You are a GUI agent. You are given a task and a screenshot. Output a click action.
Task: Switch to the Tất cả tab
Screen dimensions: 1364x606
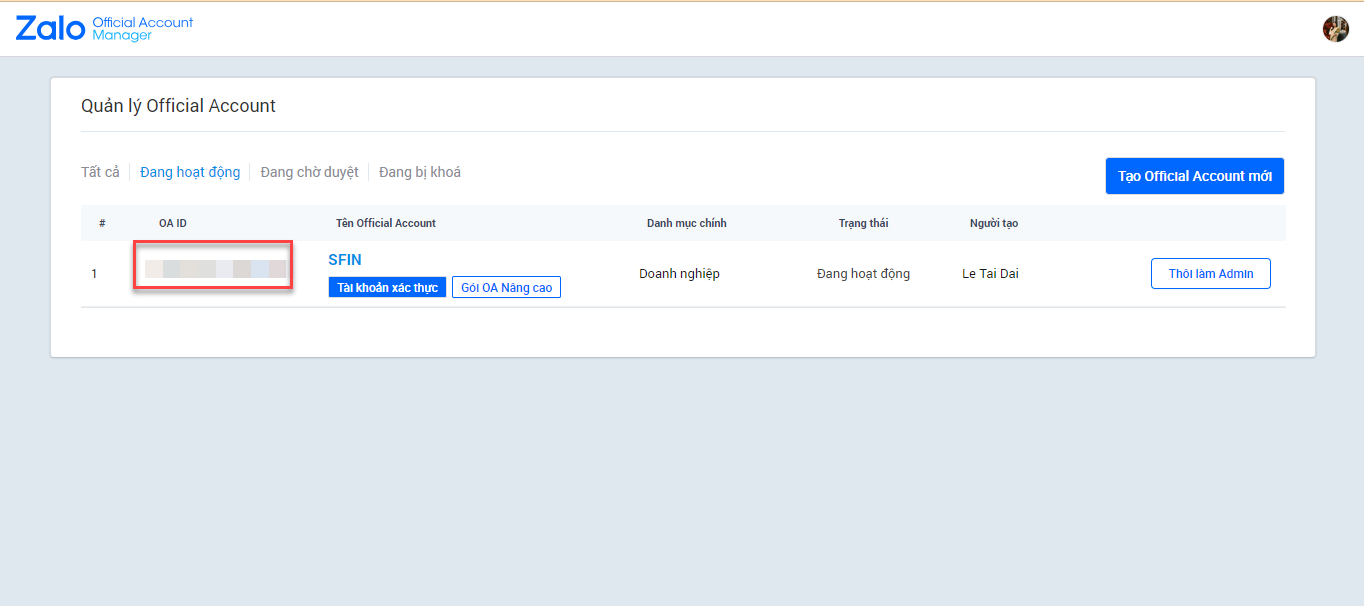[100, 172]
